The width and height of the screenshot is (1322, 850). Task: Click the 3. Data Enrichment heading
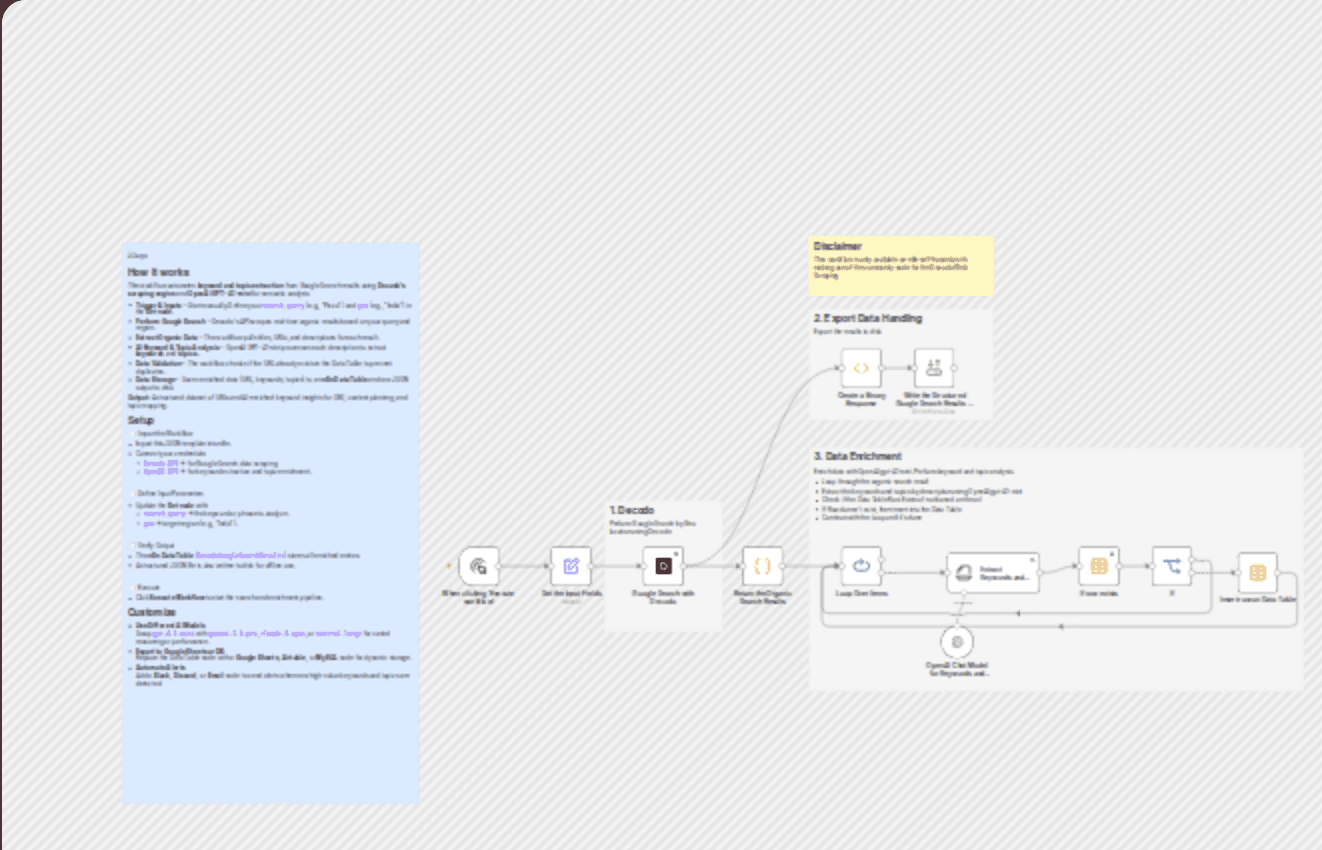858,456
